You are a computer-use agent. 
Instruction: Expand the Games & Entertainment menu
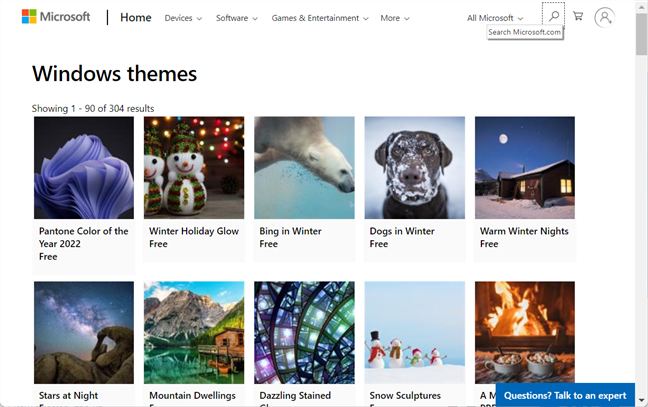coord(319,18)
